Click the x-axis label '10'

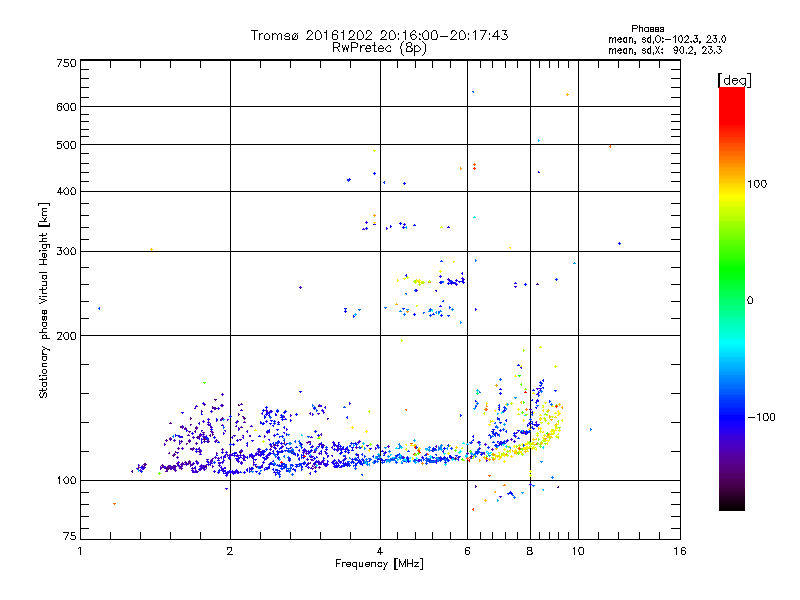coord(578,551)
